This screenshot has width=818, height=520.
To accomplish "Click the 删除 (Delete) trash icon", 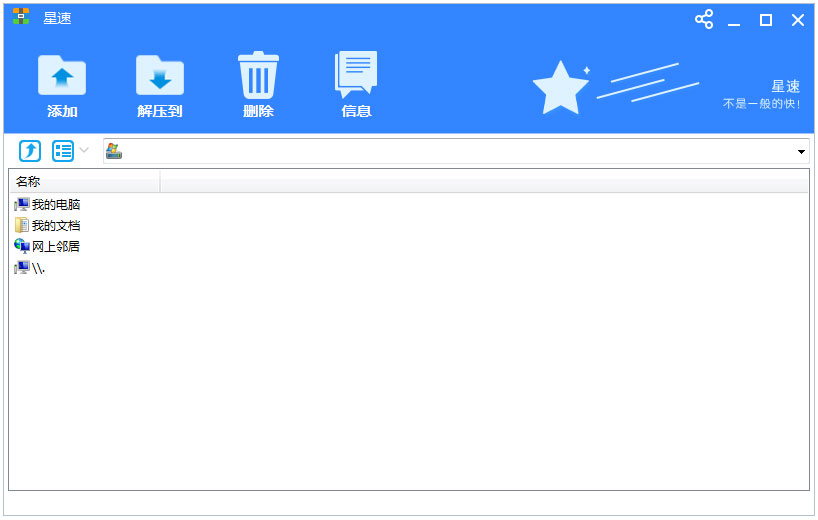I will [x=258, y=76].
